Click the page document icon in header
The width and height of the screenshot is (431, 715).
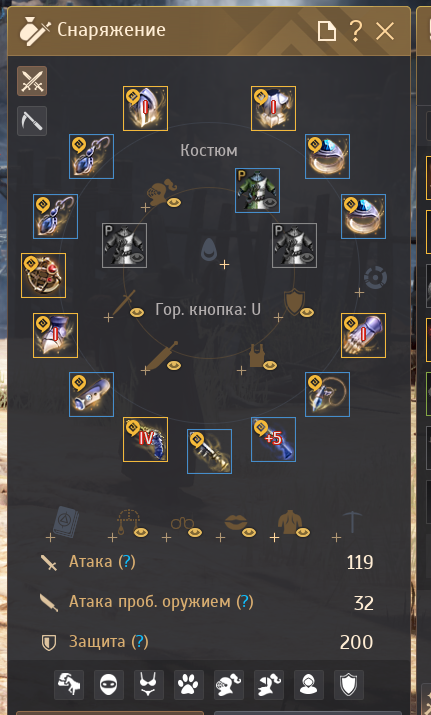pos(327,31)
